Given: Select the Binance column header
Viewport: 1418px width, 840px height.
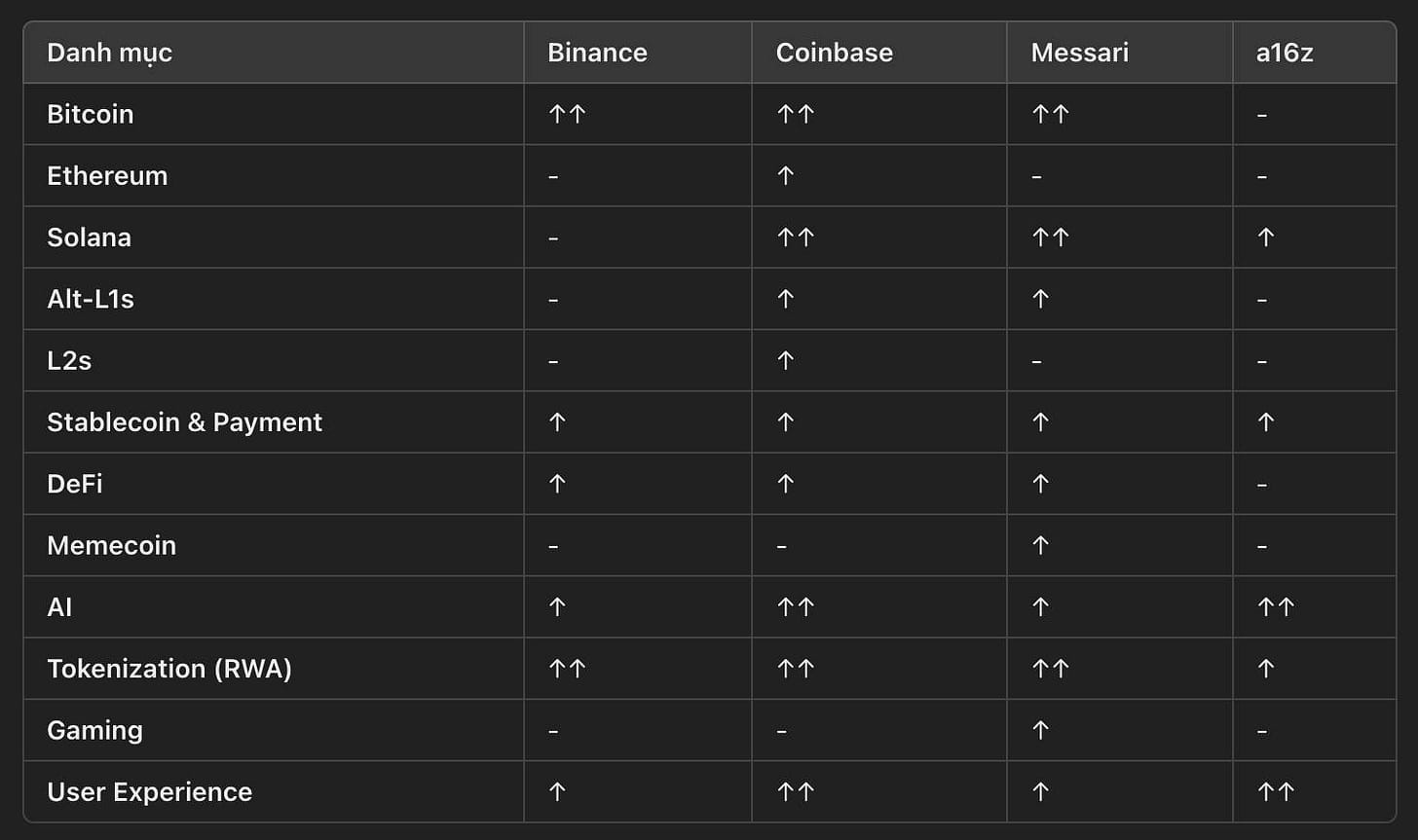Looking at the screenshot, I should [597, 53].
